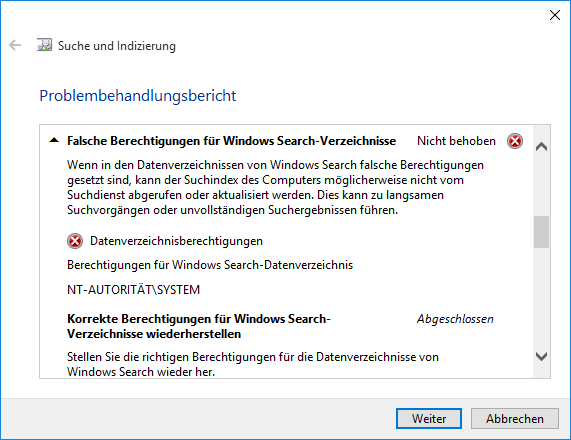The width and height of the screenshot is (571, 440).
Task: Click the Korrekte Berechtigungen wiederherstellen heading
Action: click(198, 326)
